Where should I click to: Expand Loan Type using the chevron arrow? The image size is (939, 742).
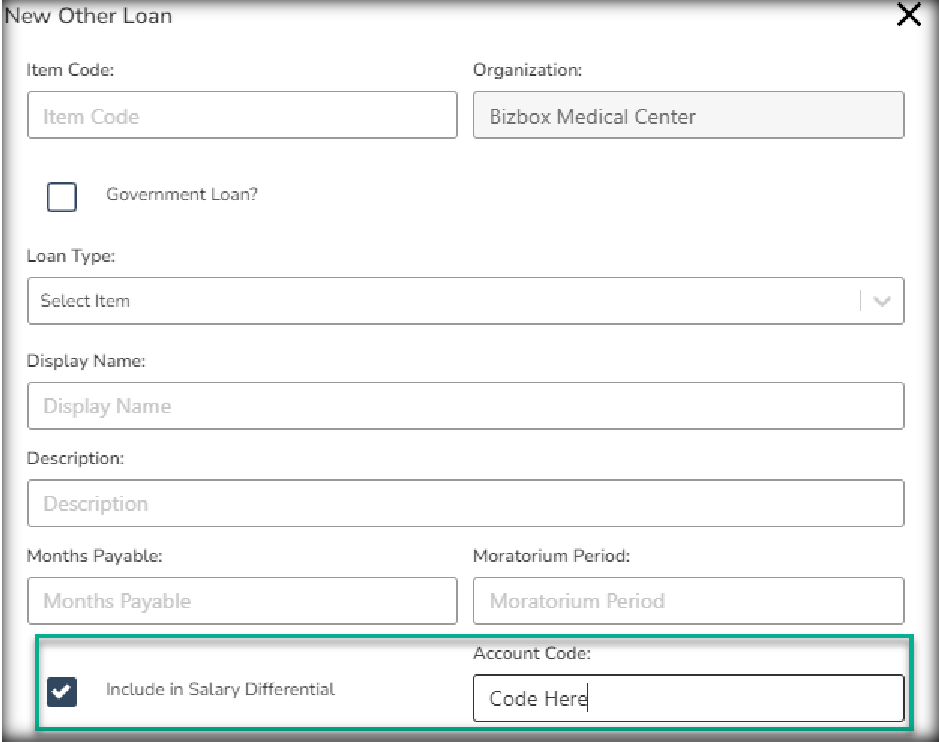coord(882,301)
